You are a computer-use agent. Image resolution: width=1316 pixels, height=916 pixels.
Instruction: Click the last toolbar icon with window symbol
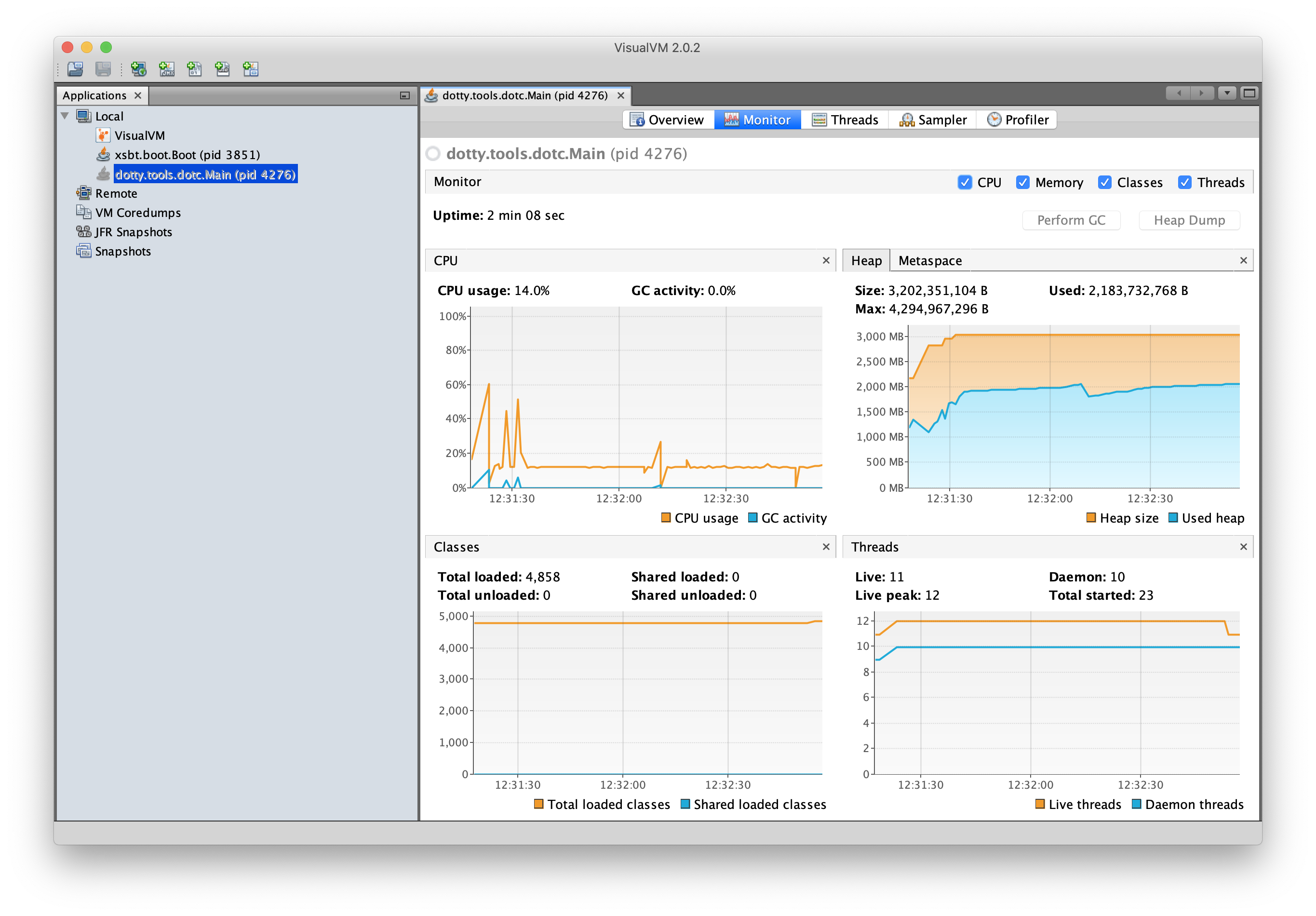tap(251, 69)
